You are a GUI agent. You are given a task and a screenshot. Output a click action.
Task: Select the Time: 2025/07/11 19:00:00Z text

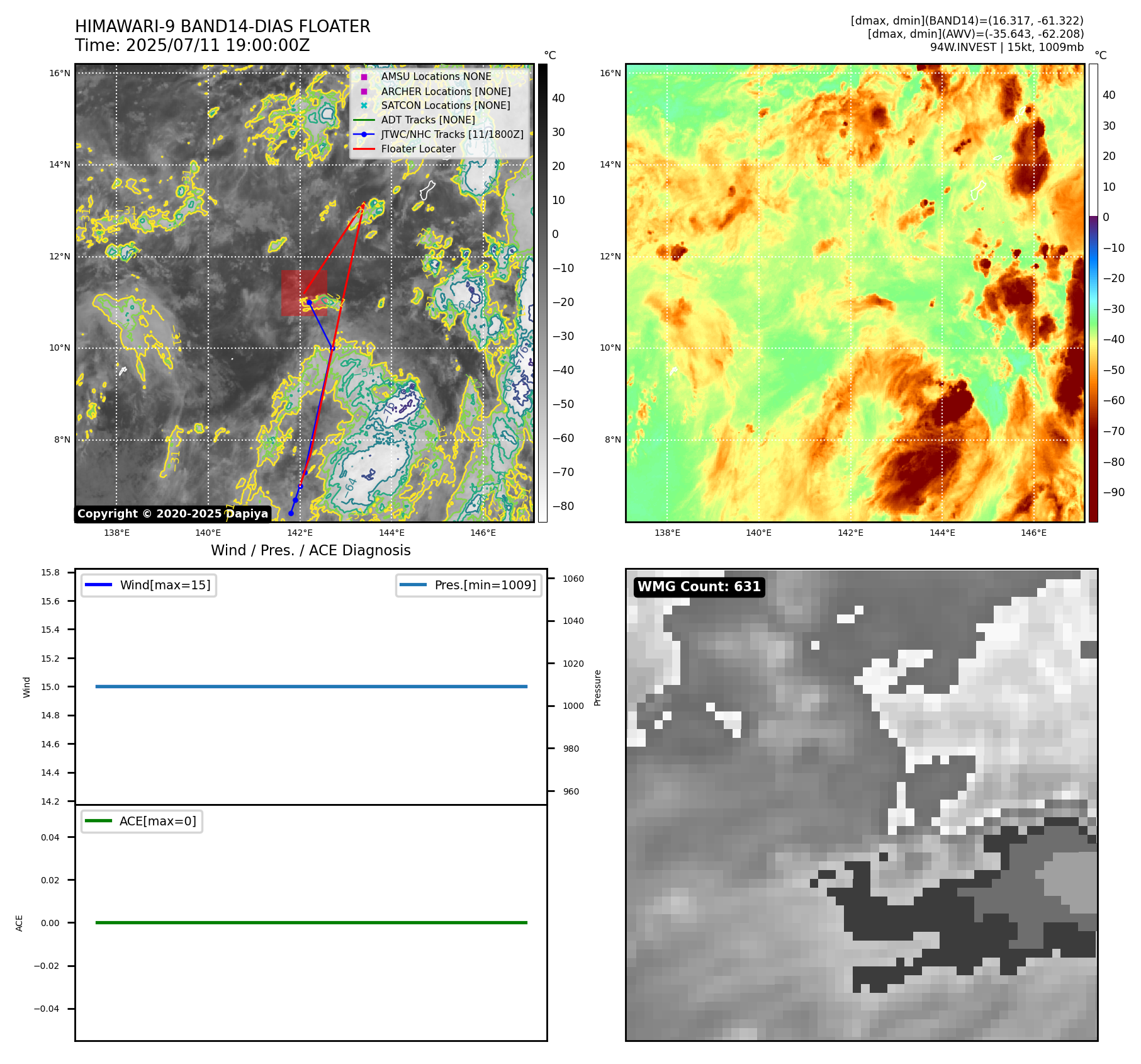(193, 45)
